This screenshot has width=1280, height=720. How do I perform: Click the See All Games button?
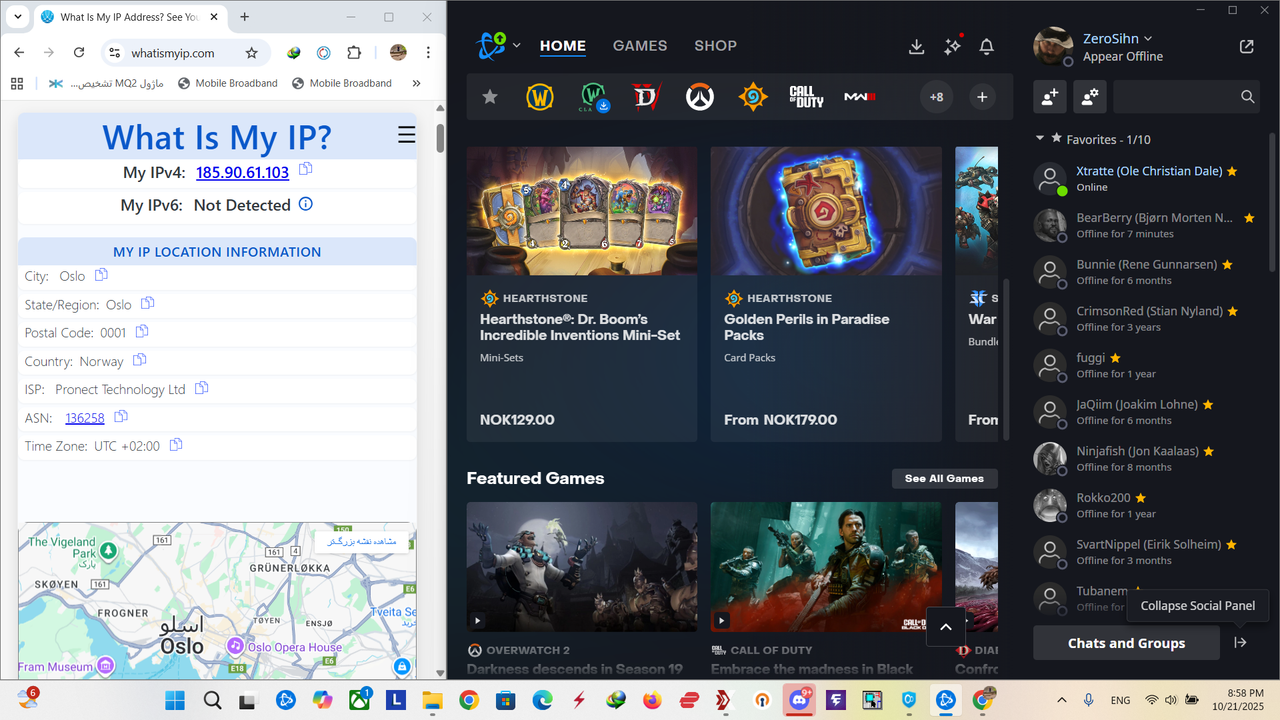944,478
